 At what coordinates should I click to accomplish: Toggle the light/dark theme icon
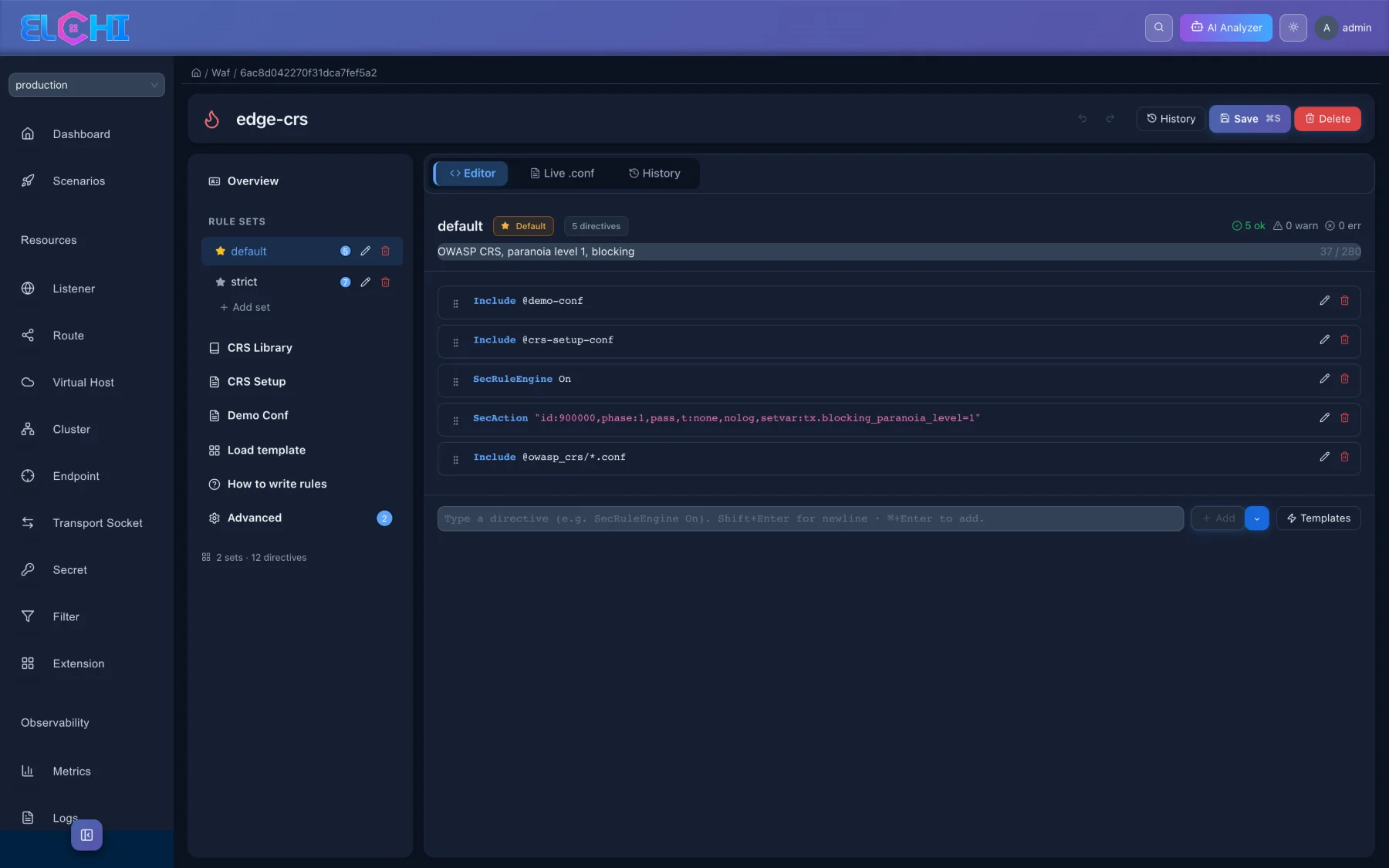pyautogui.click(x=1293, y=28)
